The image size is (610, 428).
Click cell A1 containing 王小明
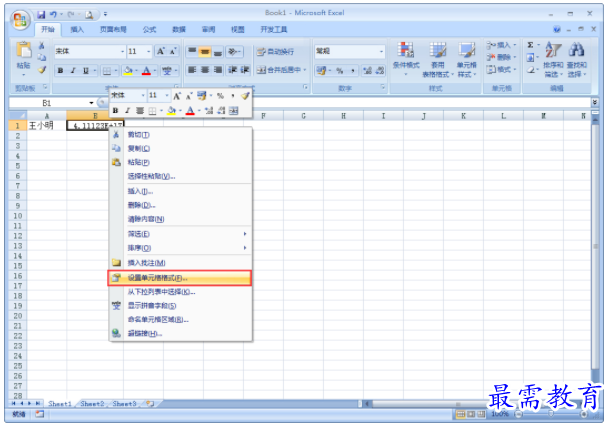tap(47, 126)
